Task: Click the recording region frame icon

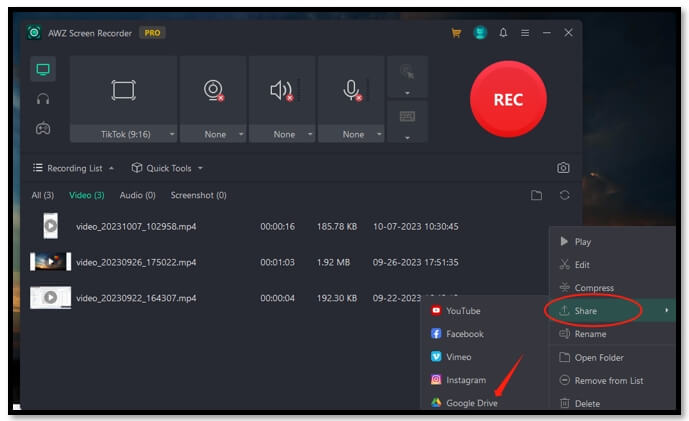Action: click(x=123, y=91)
